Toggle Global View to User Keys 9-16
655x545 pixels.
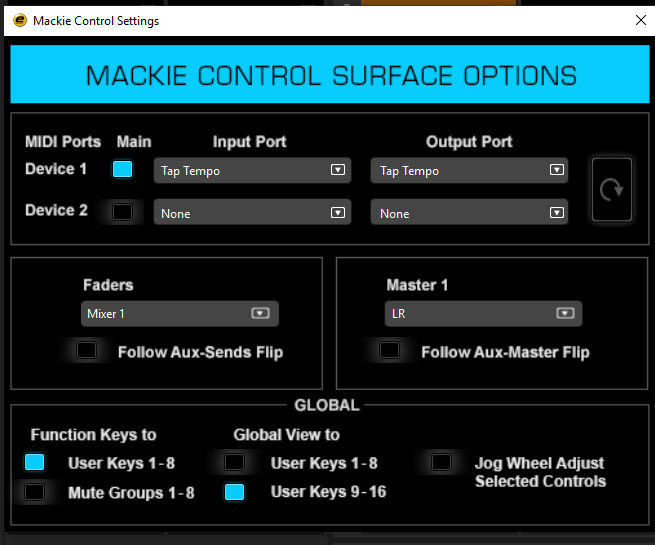click(234, 492)
